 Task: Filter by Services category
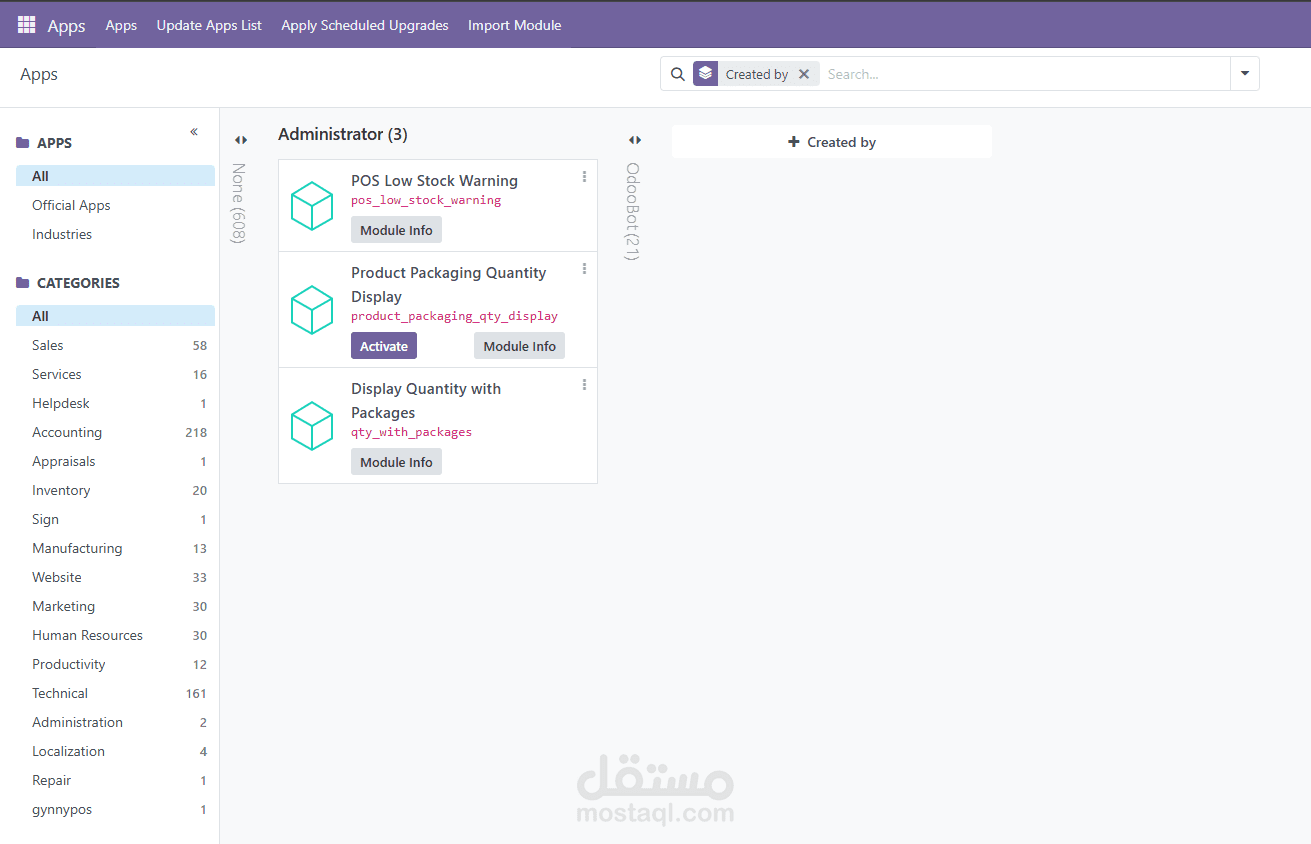pyautogui.click(x=115, y=374)
